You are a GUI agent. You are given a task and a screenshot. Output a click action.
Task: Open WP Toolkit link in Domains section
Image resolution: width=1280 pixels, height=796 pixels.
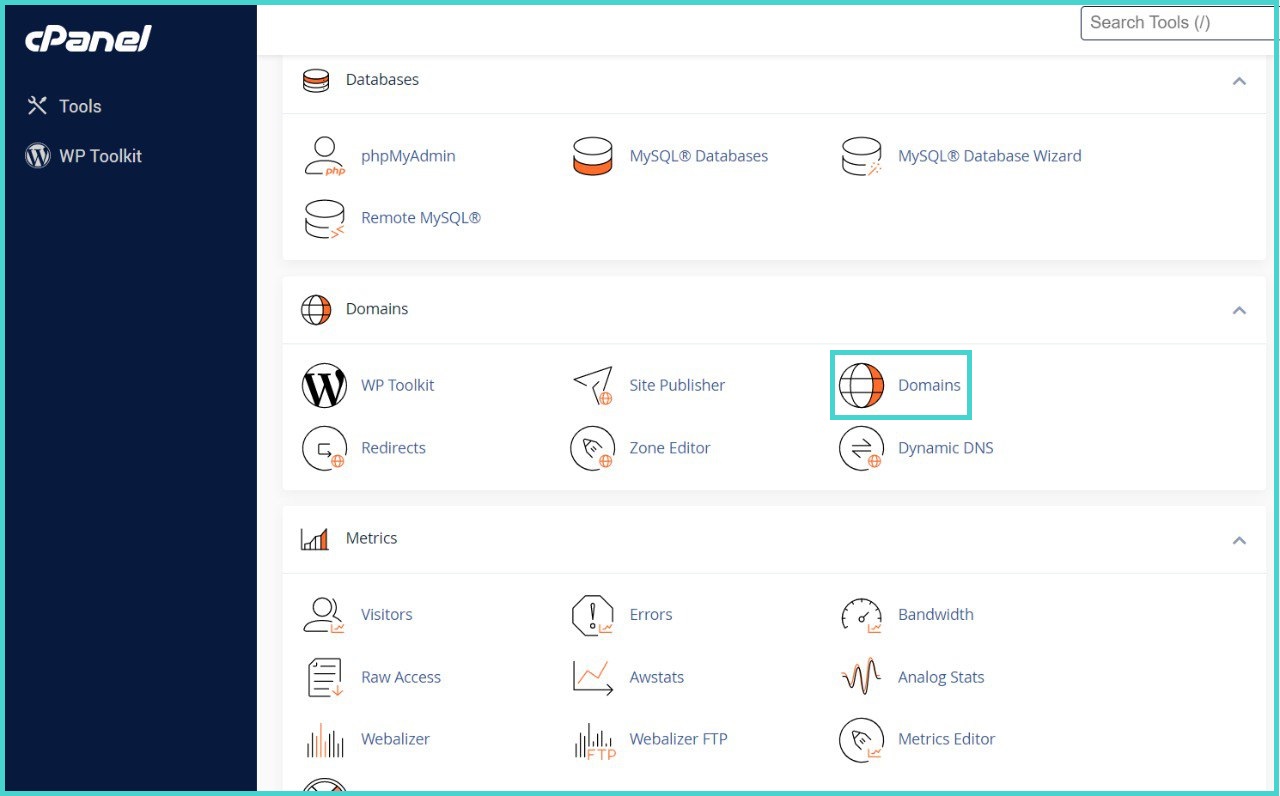pos(398,385)
